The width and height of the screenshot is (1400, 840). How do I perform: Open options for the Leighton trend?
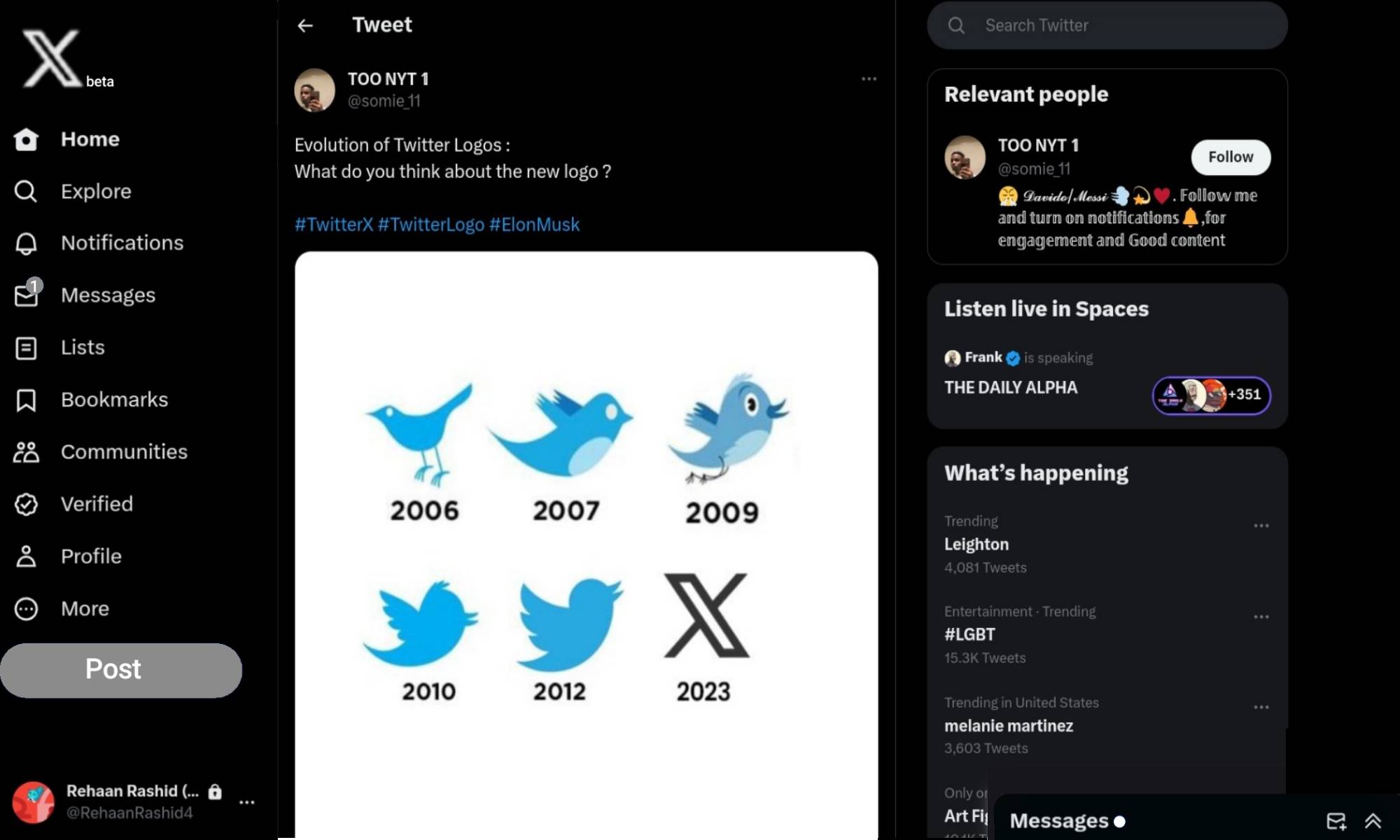[1261, 526]
